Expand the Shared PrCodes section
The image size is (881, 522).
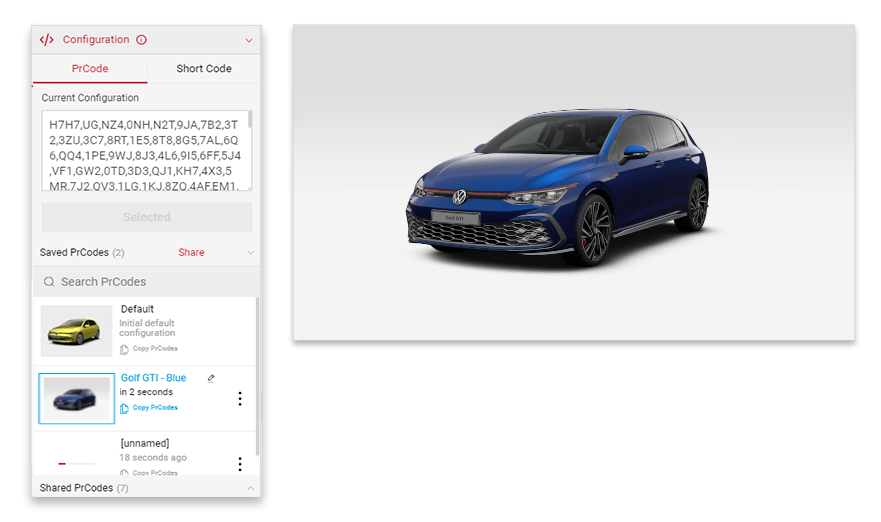click(x=251, y=488)
